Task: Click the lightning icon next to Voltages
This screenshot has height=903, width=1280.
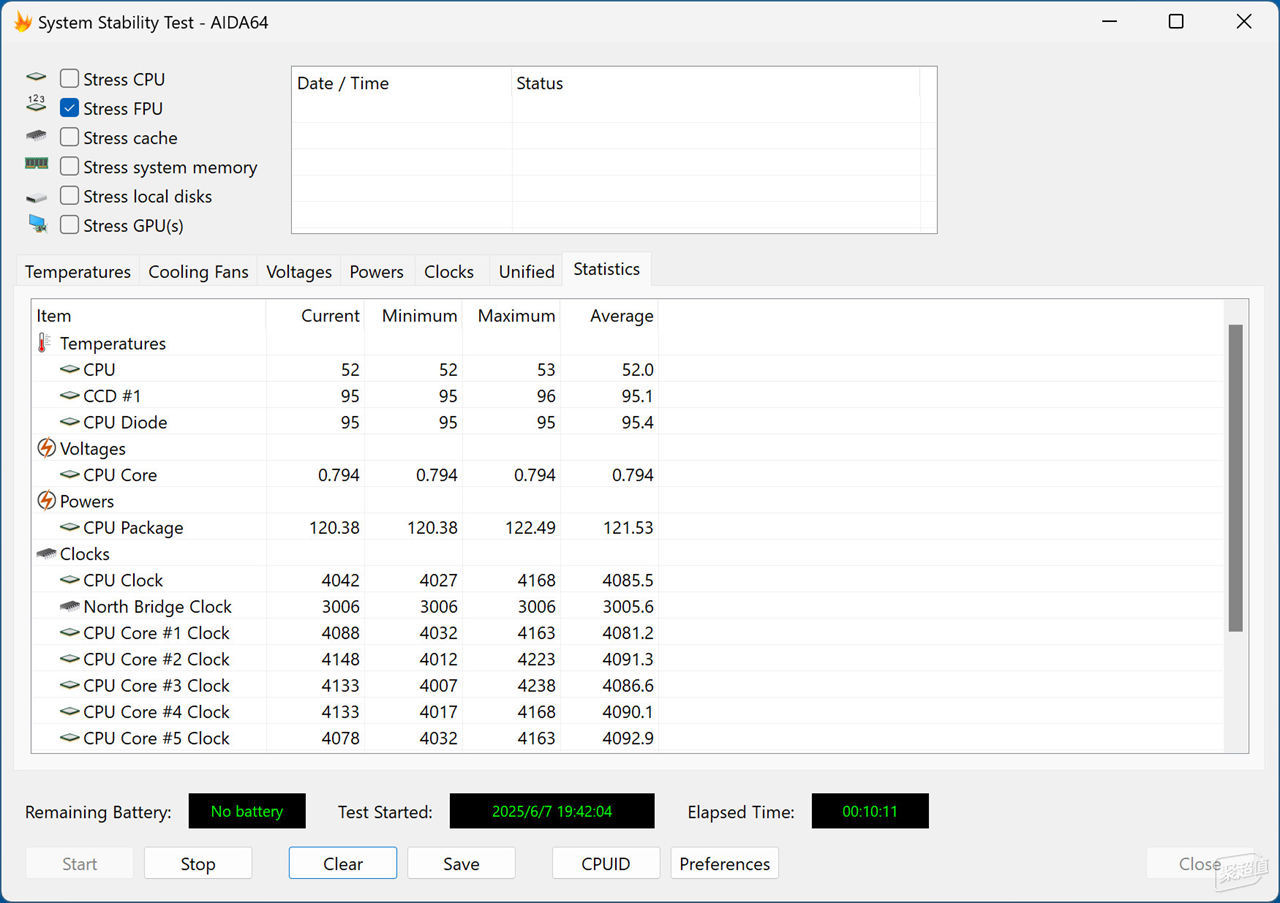Action: tap(46, 448)
